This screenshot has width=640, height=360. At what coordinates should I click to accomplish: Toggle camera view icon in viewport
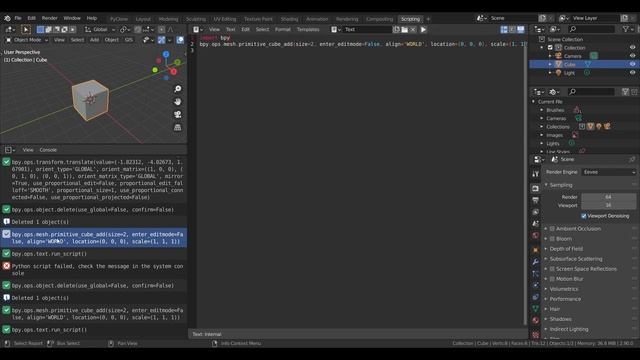click(x=178, y=115)
